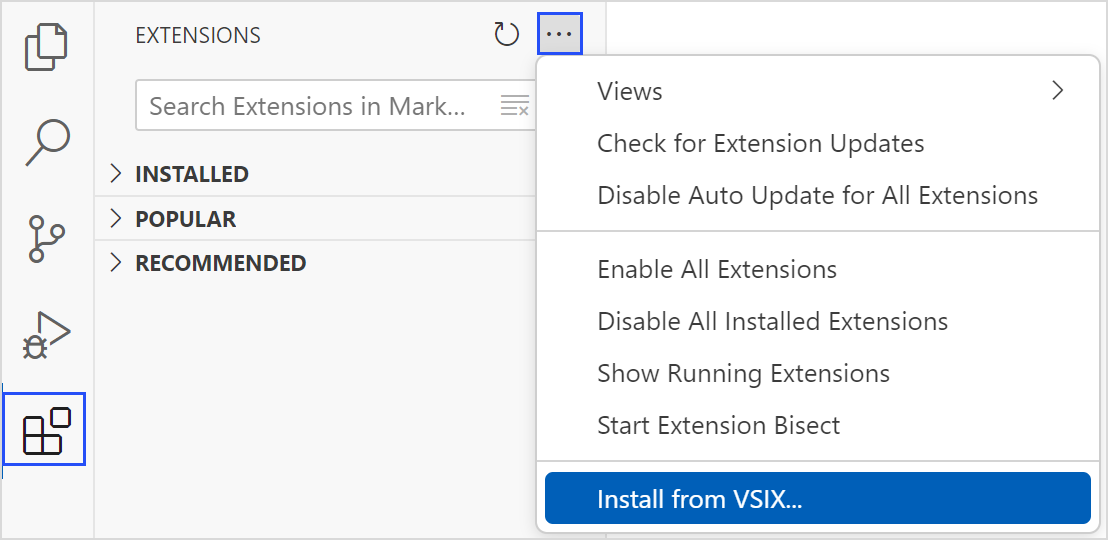This screenshot has height=540, width=1108.
Task: Select the Extensions view icon
Action: 45,430
